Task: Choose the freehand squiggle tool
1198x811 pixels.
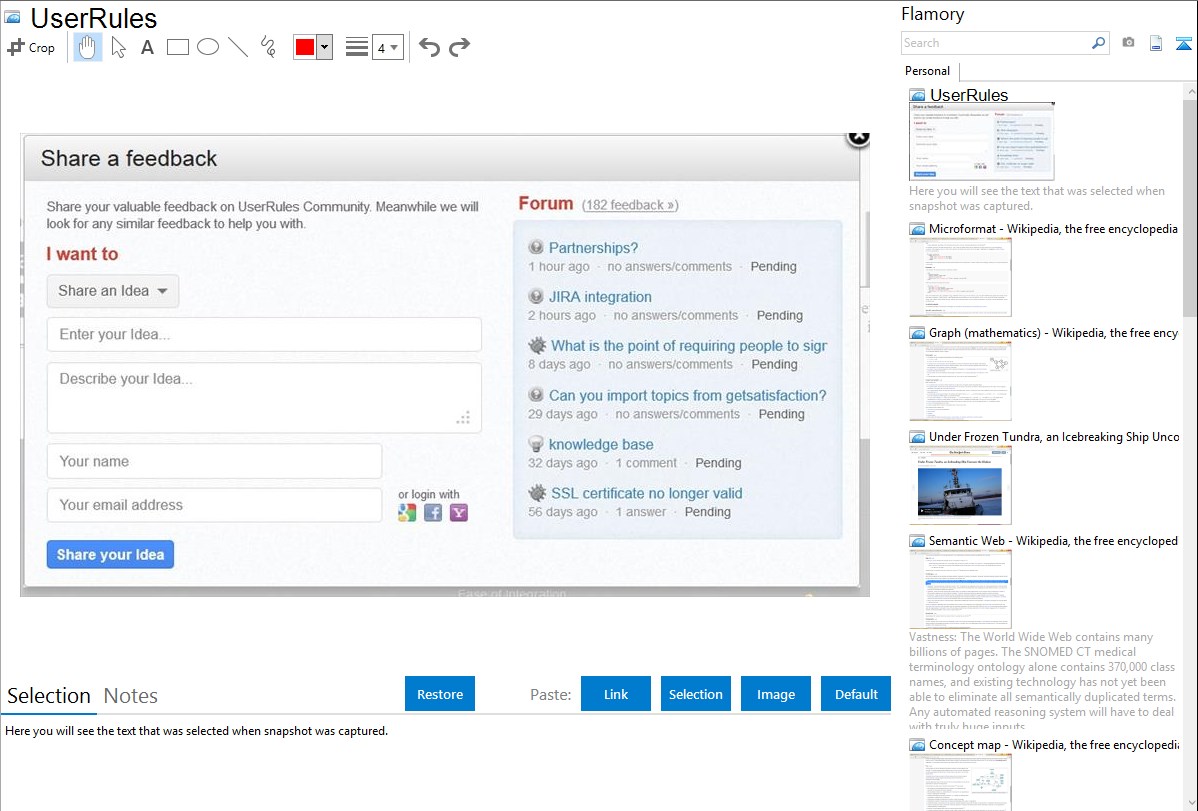Action: [268, 47]
